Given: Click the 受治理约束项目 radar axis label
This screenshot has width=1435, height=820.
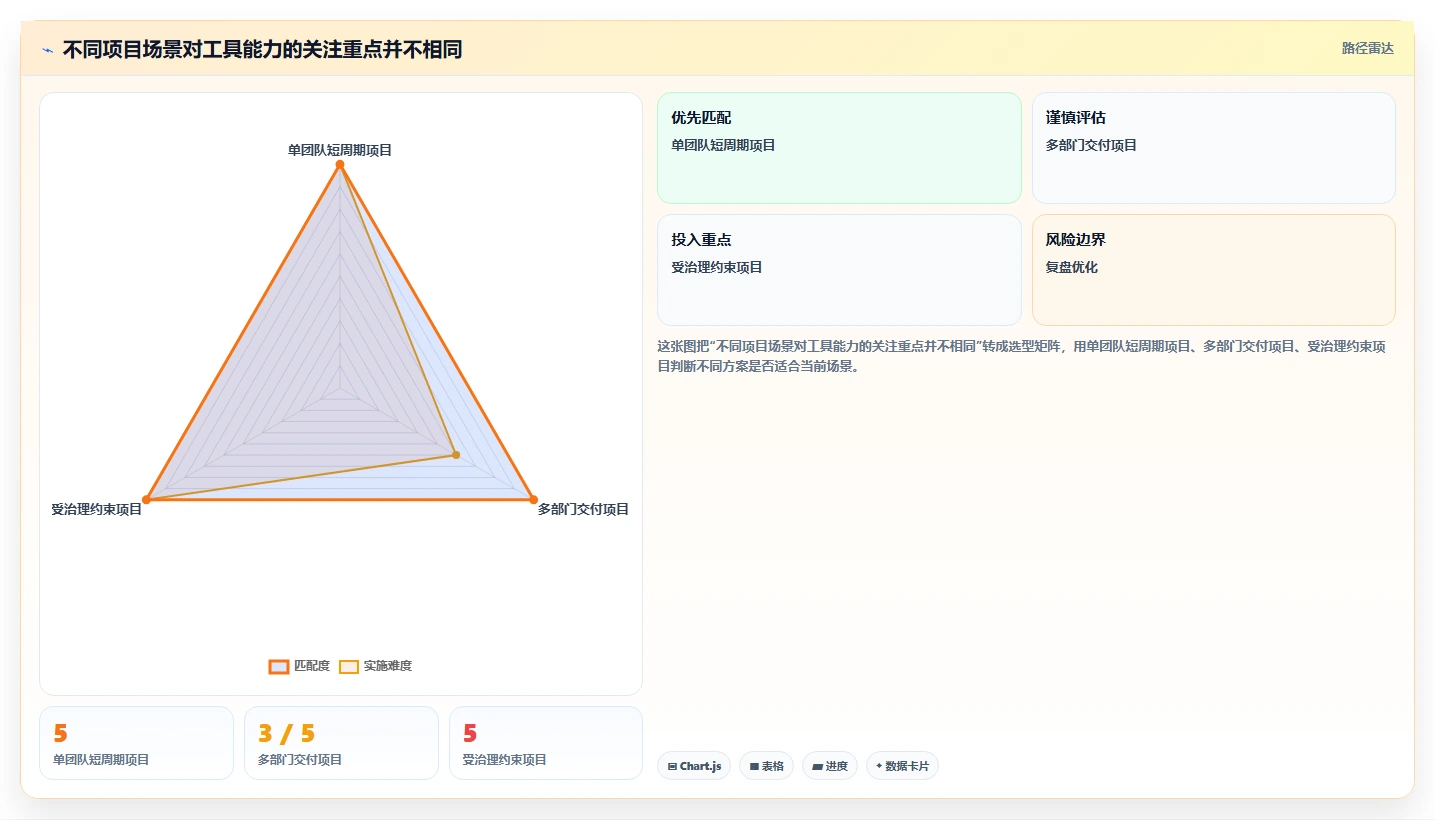Looking at the screenshot, I should 97,509.
